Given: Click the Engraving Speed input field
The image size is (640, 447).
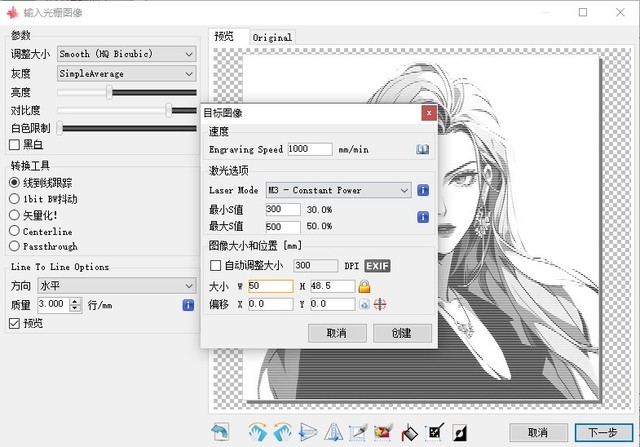Looking at the screenshot, I should pyautogui.click(x=310, y=149).
